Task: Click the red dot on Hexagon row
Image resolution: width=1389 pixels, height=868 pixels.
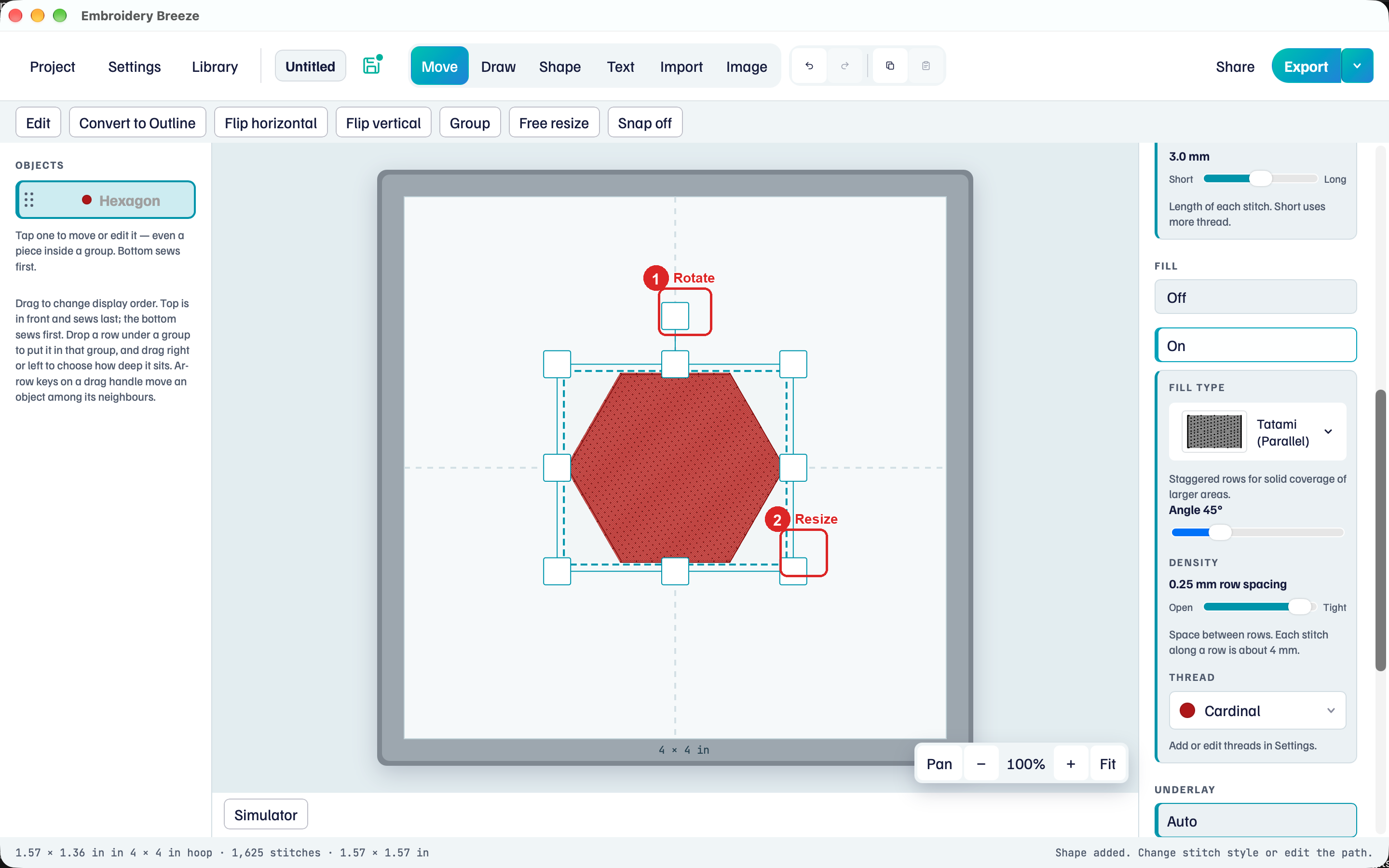Action: click(x=87, y=200)
